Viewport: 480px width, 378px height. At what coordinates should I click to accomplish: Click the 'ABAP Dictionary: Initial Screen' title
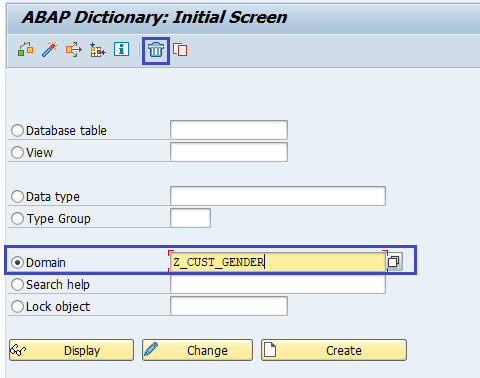[x=154, y=17]
